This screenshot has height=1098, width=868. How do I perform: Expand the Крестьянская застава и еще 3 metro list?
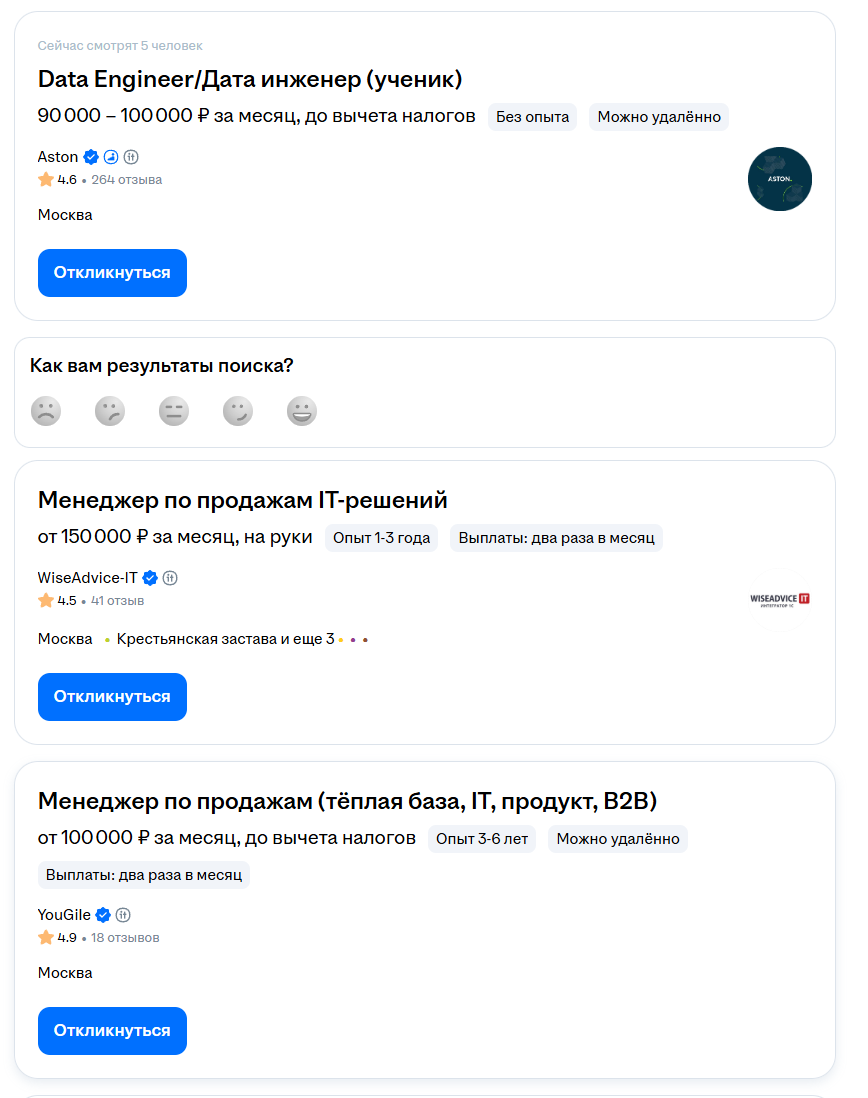pos(225,639)
